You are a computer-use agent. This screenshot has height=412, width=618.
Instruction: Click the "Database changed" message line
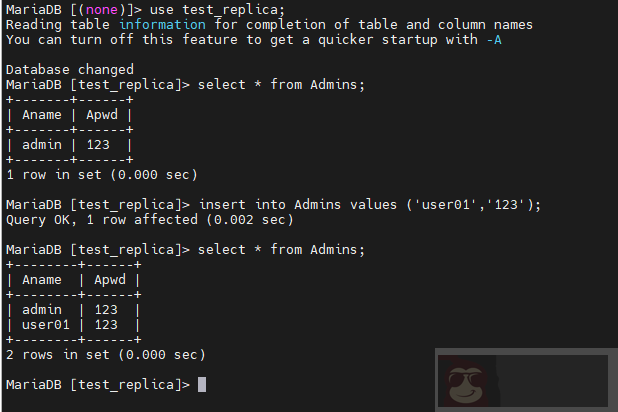(70, 70)
